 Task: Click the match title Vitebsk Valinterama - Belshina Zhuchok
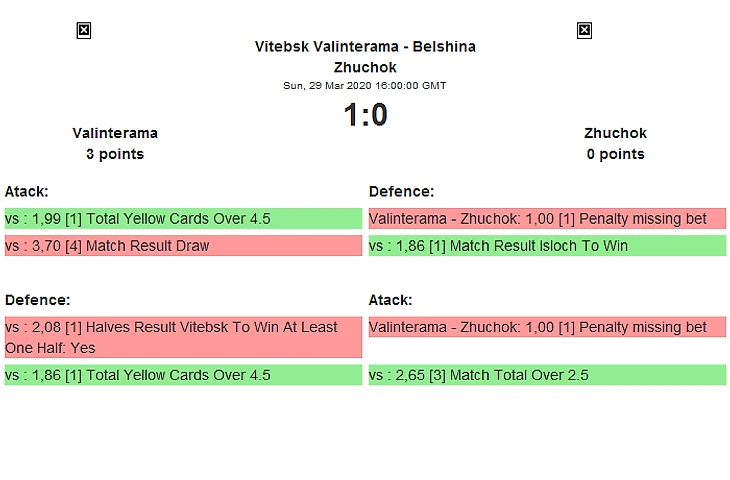[x=365, y=57]
